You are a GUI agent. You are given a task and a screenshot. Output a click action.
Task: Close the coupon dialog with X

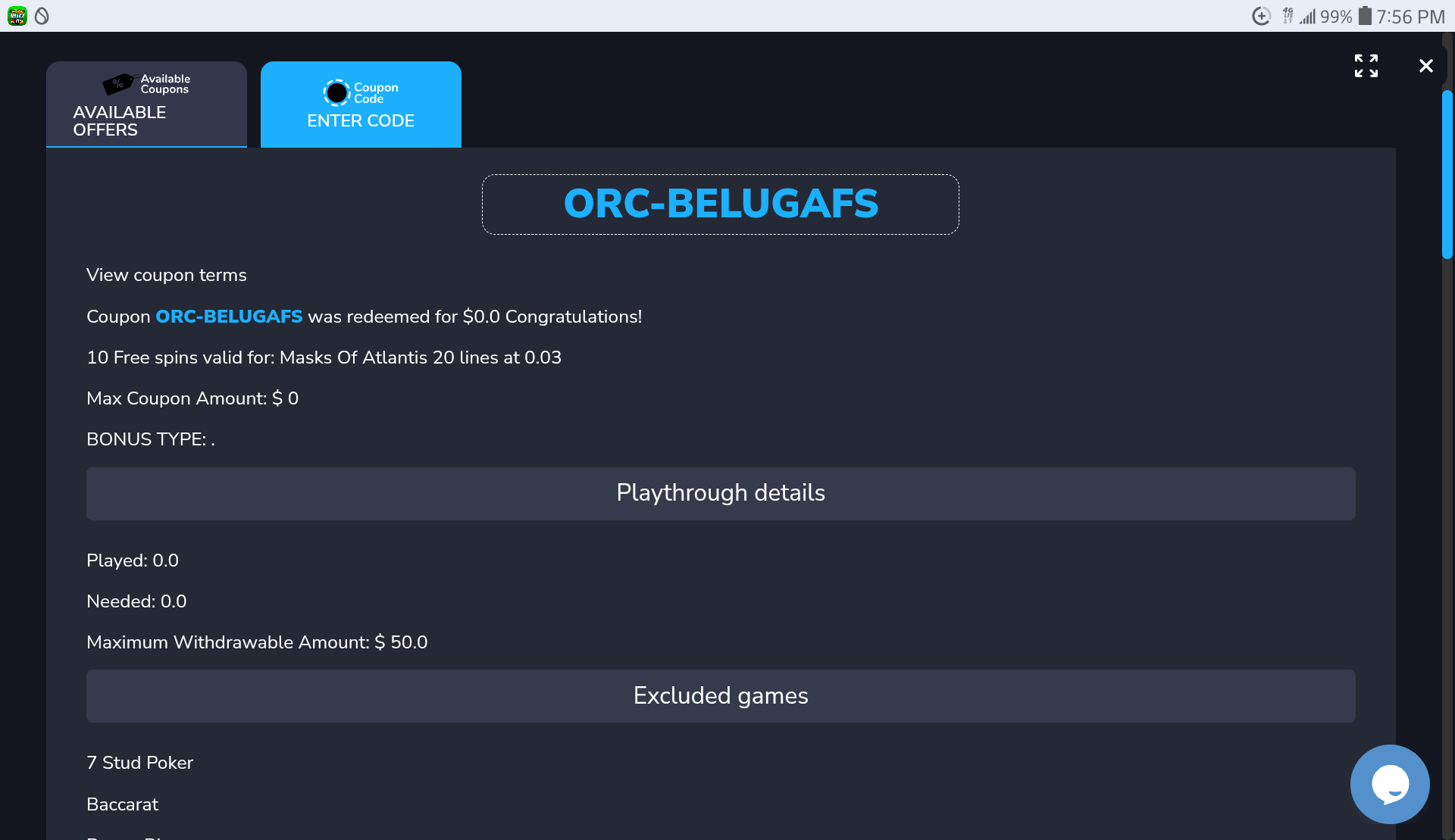1425,66
